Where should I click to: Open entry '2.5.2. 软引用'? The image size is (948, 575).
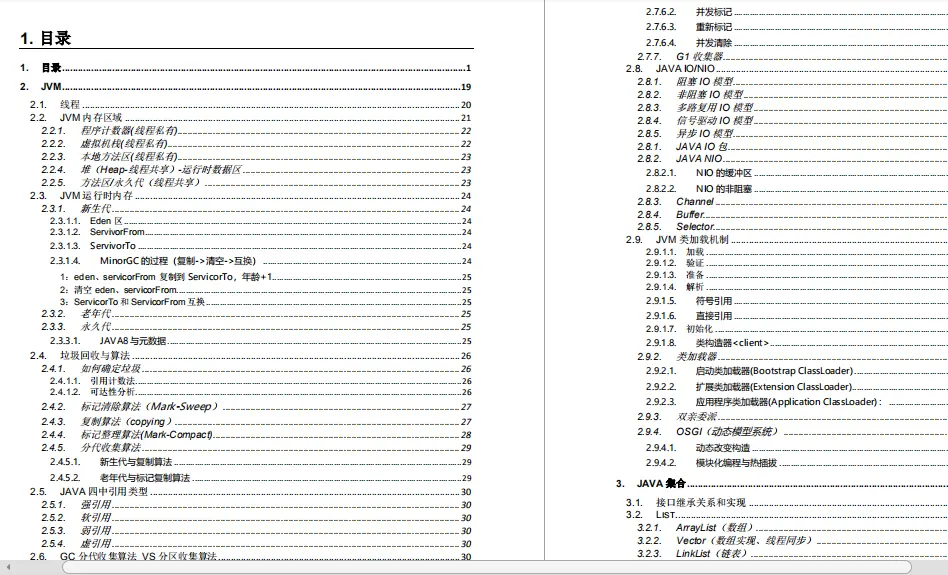256,518
